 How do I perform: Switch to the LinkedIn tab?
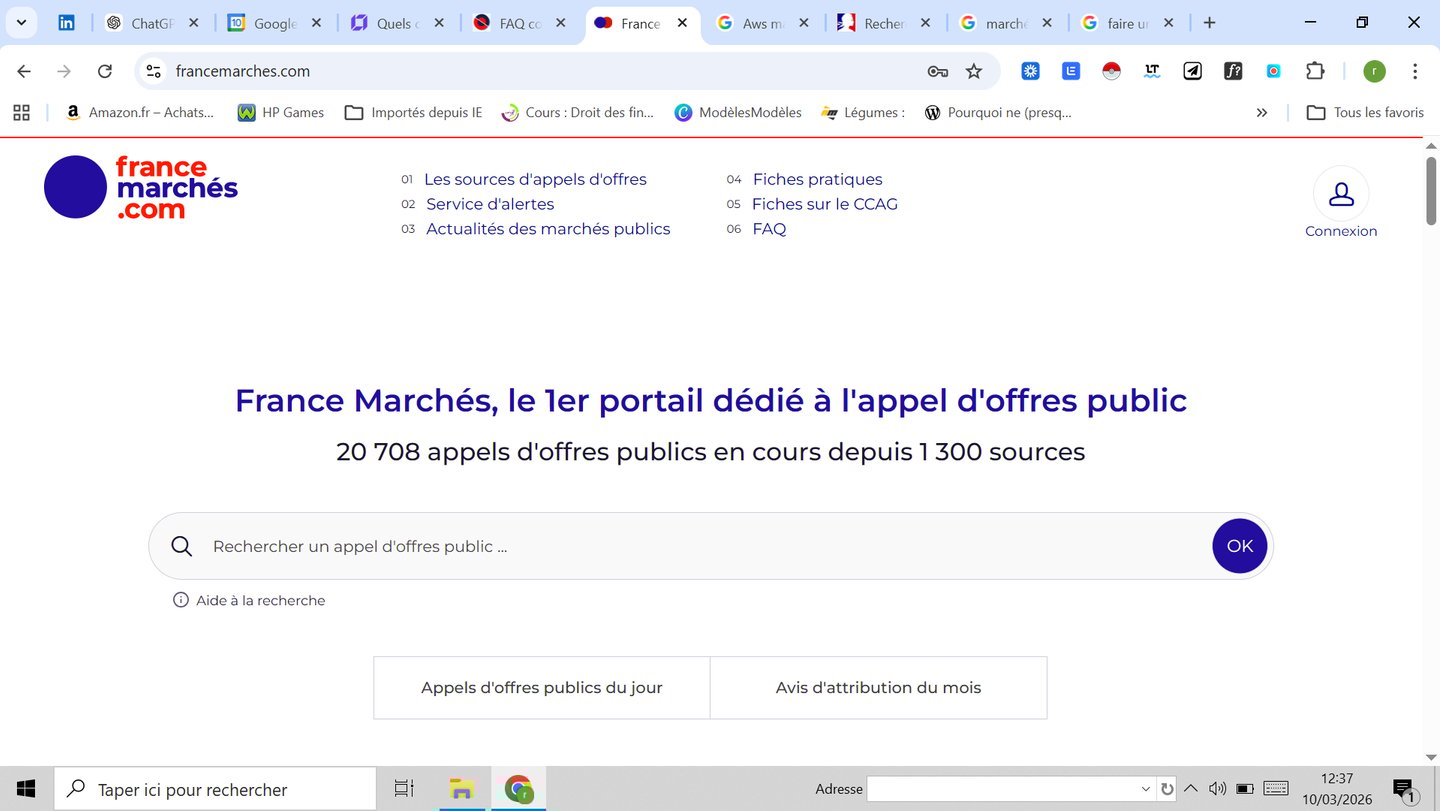coord(67,23)
